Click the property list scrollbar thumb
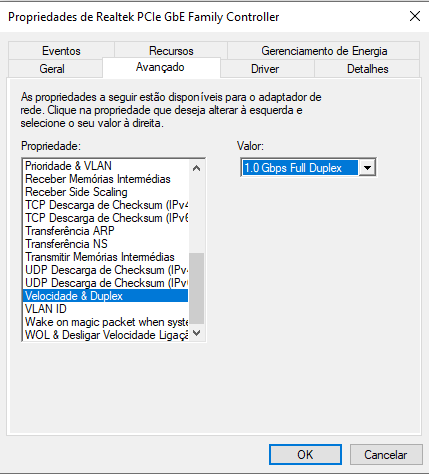Screen dimensions: 429x474 tap(197, 288)
